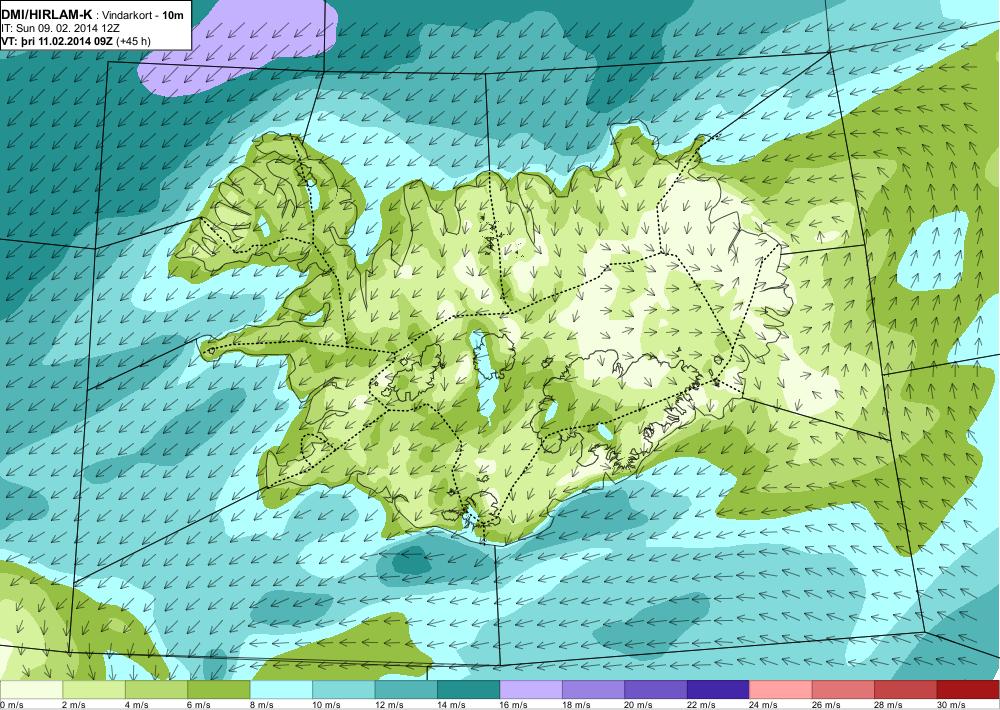The image size is (1000, 710).
Task: Click the '20 m/s' legend label
Action: click(639, 705)
